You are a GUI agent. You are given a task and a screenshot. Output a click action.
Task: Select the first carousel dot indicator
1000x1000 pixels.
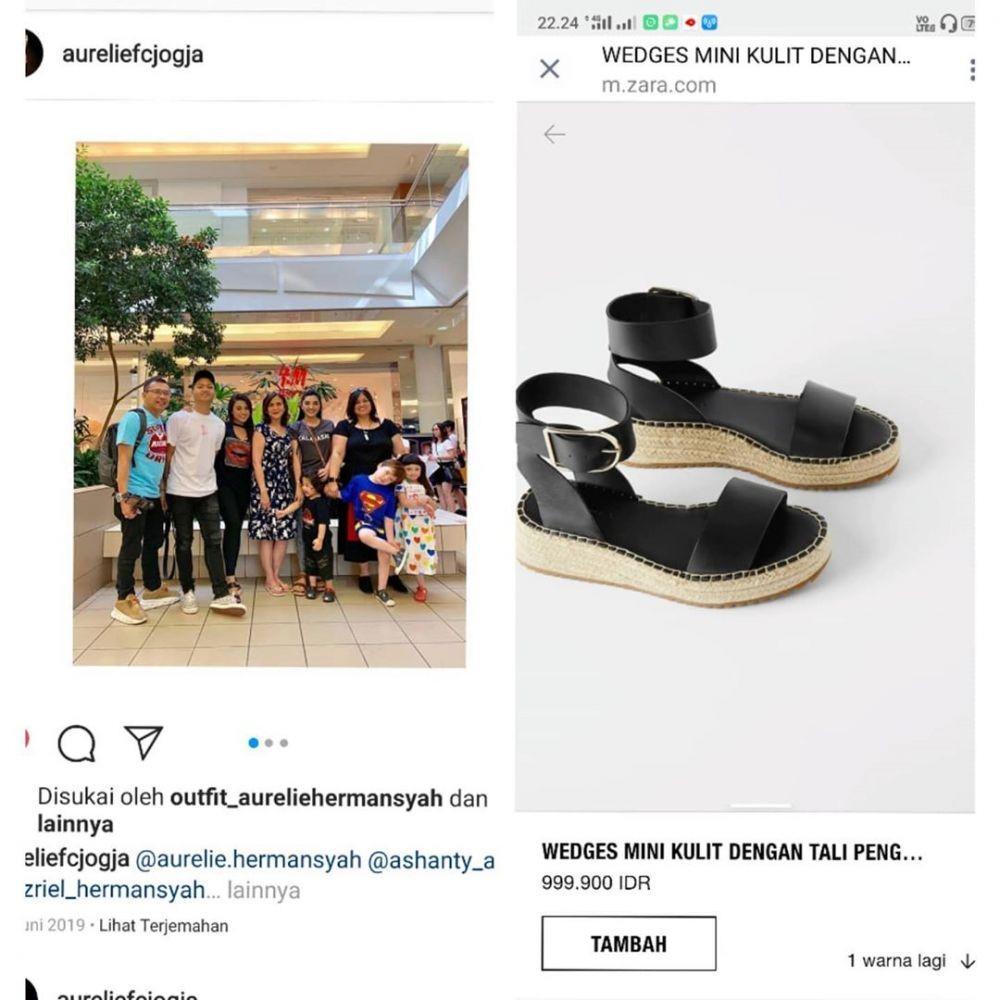(253, 743)
